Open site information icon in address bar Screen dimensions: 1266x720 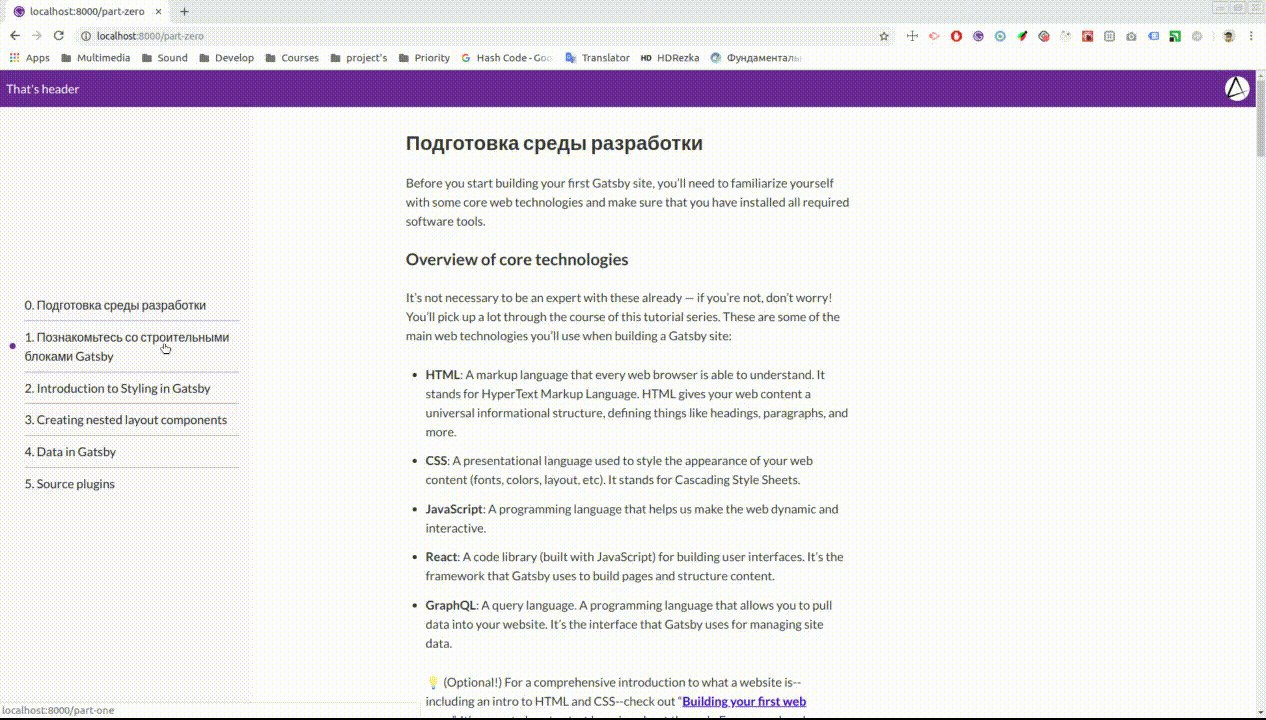(x=86, y=36)
